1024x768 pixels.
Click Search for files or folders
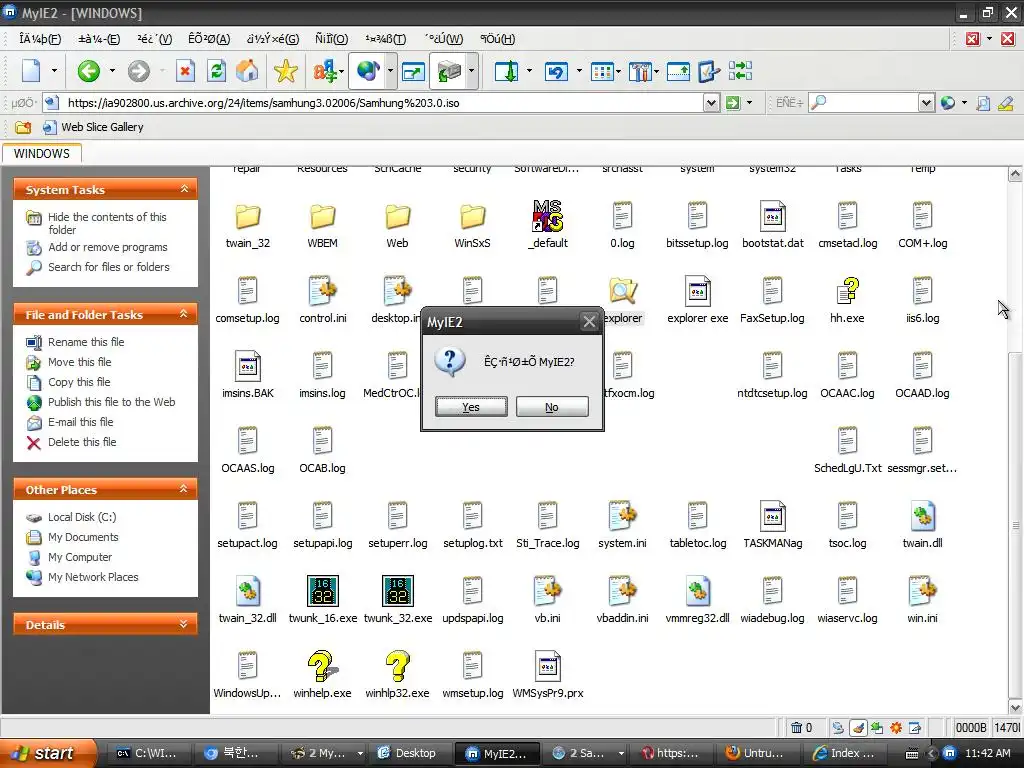[x=108, y=267]
